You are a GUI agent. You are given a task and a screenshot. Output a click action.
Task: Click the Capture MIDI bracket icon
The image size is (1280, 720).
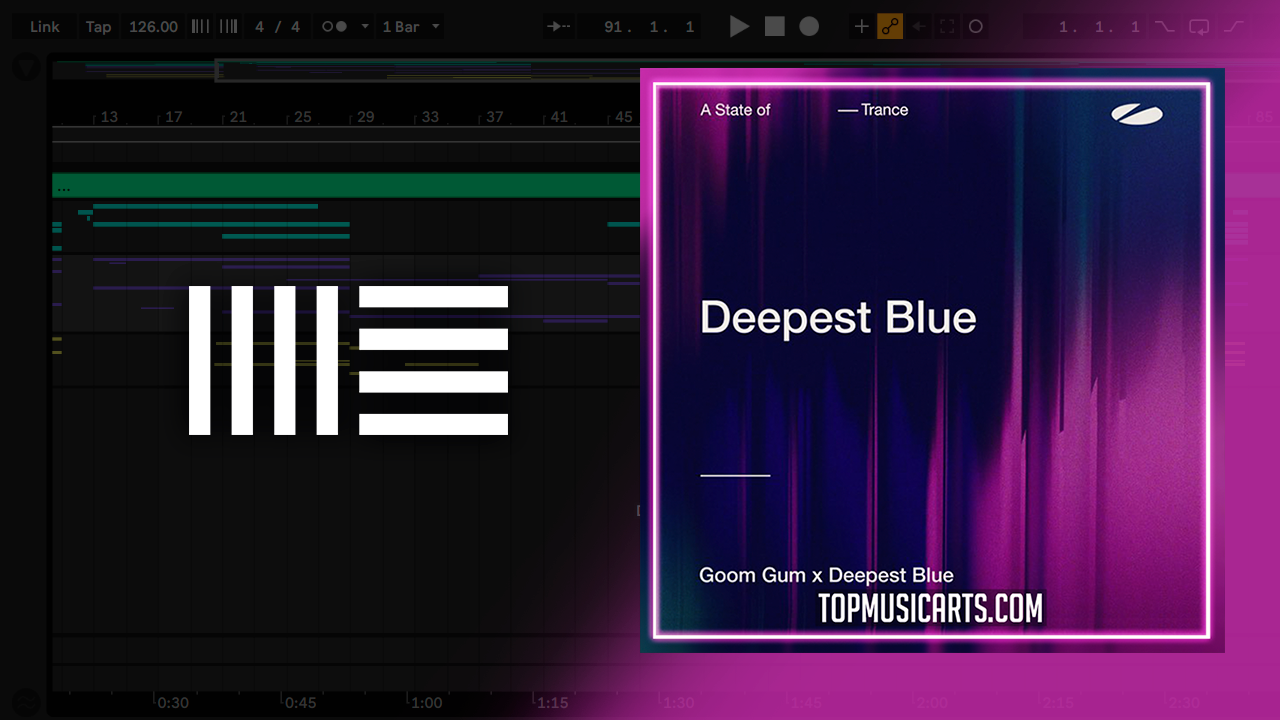pos(947,27)
